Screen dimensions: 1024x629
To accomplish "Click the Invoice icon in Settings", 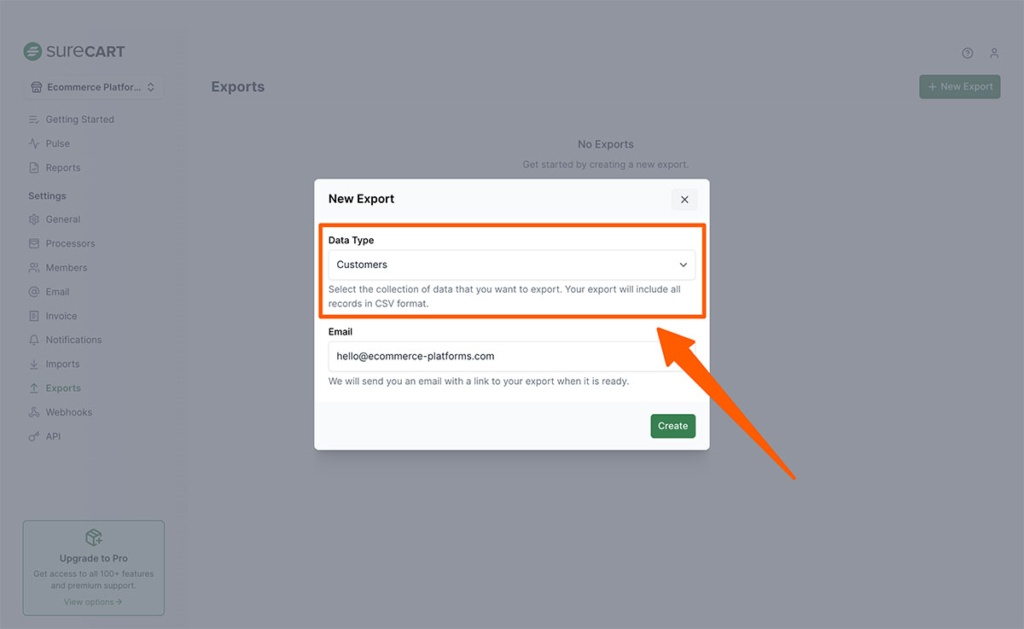I will tap(36, 315).
